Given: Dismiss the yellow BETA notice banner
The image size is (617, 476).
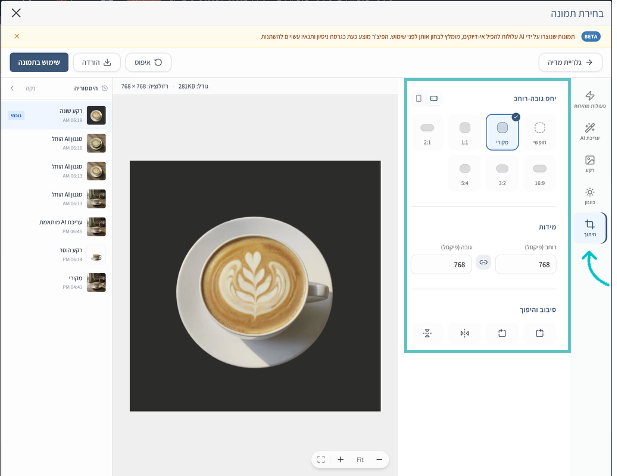Looking at the screenshot, I should (17, 36).
